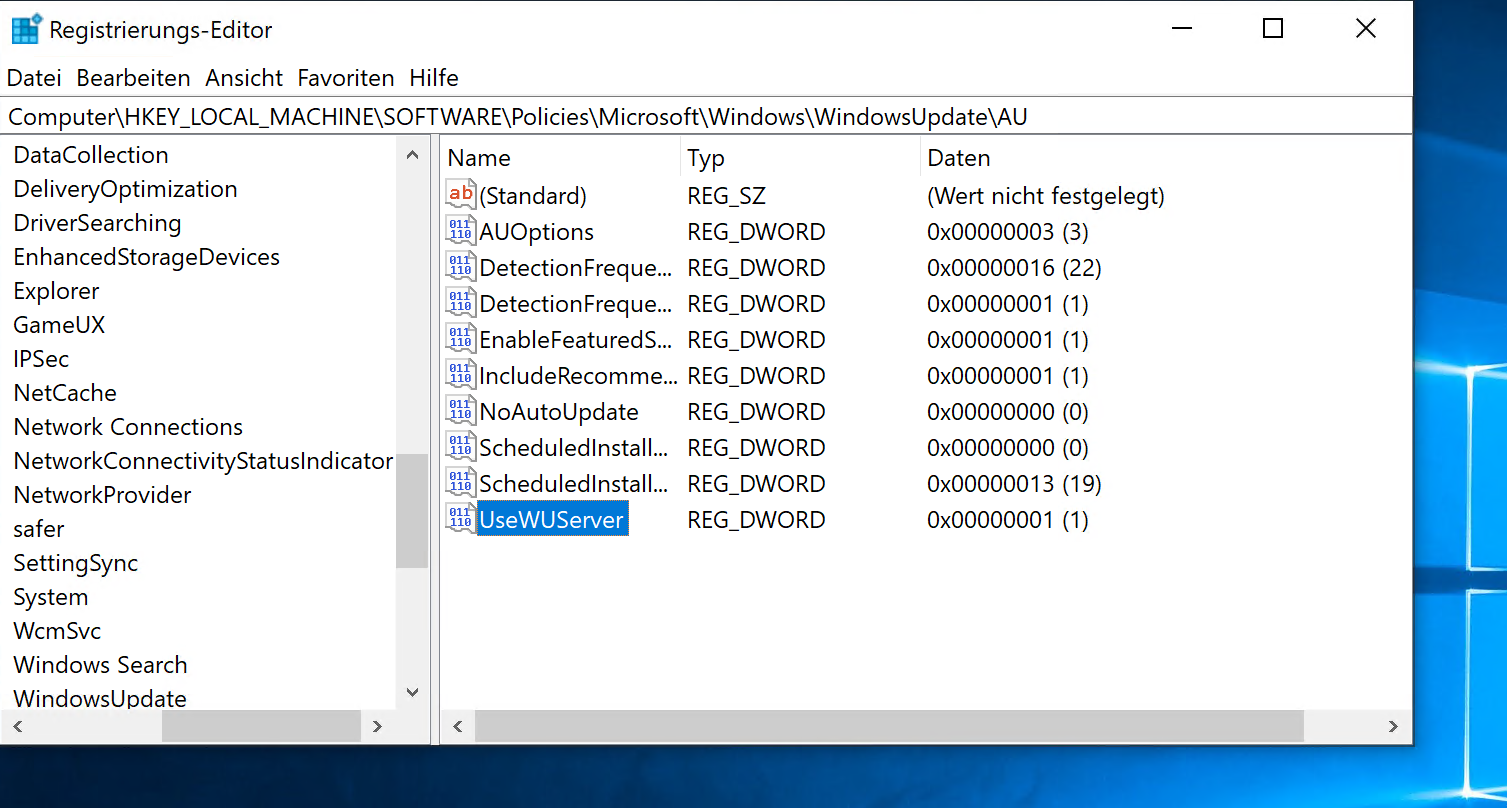Screen dimensions: 1507x808
Task: Click the AUOptions DWORD value icon
Action: coord(460,231)
